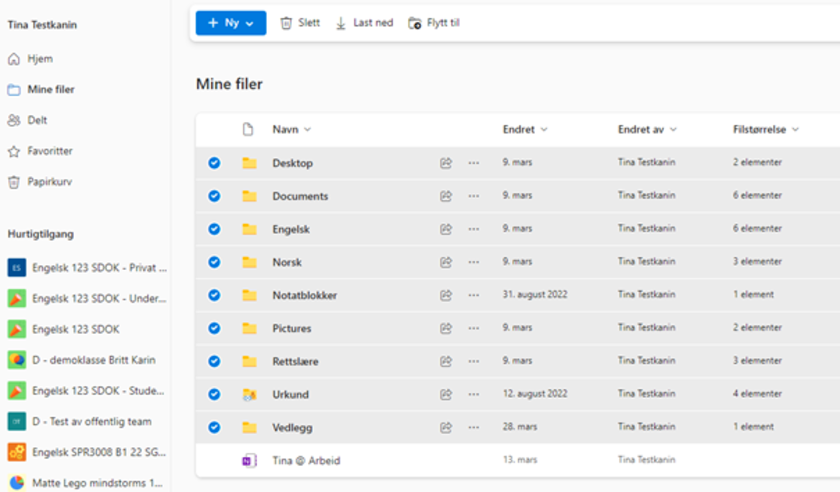Open more actions for Urkund folder
Image resolution: width=840 pixels, height=492 pixels.
pos(474,394)
